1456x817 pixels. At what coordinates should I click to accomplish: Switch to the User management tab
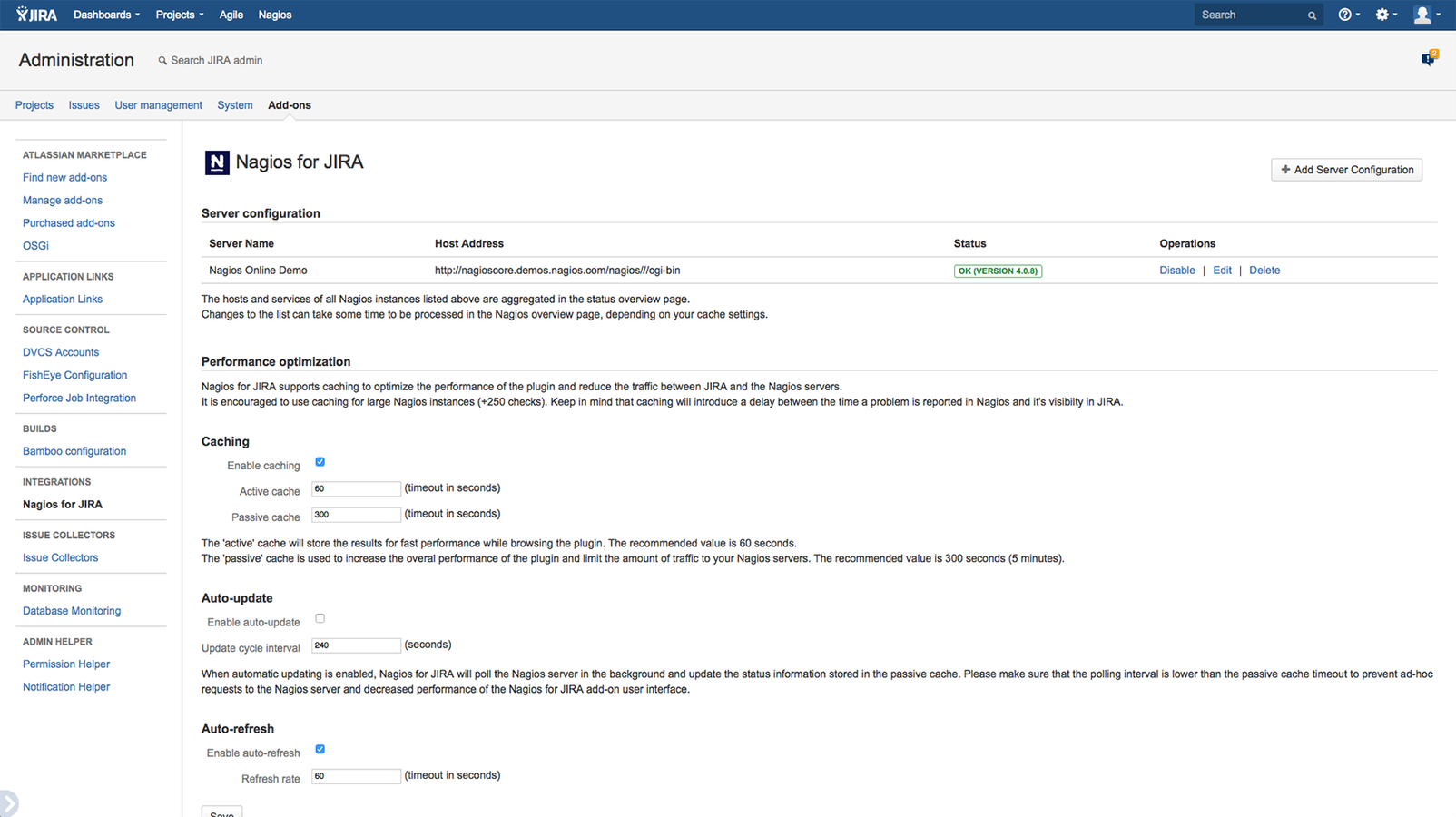coord(158,105)
